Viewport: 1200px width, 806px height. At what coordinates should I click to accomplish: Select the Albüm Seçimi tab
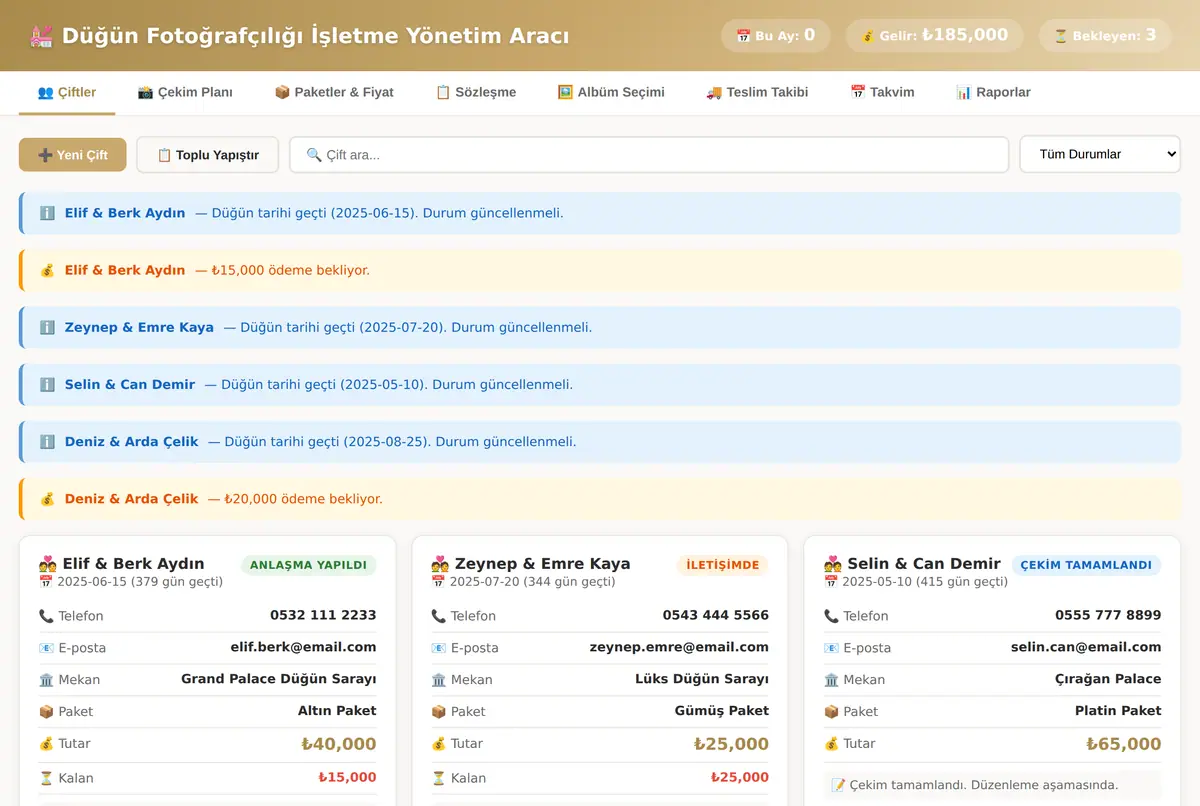click(611, 92)
